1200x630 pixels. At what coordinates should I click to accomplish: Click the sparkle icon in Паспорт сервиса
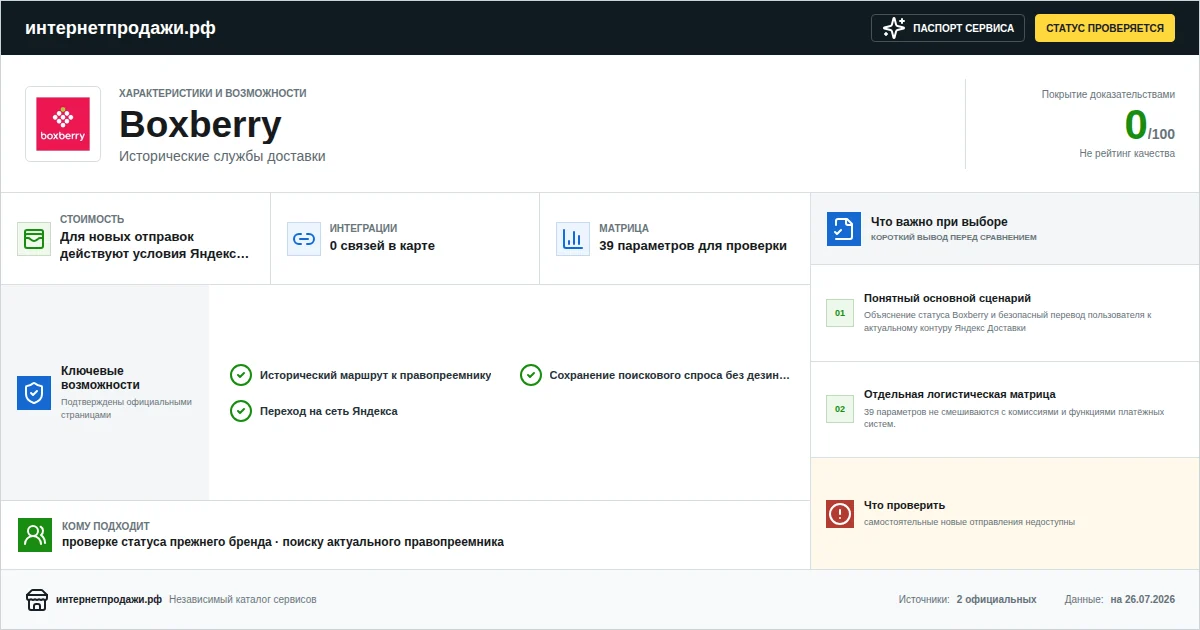click(x=894, y=28)
